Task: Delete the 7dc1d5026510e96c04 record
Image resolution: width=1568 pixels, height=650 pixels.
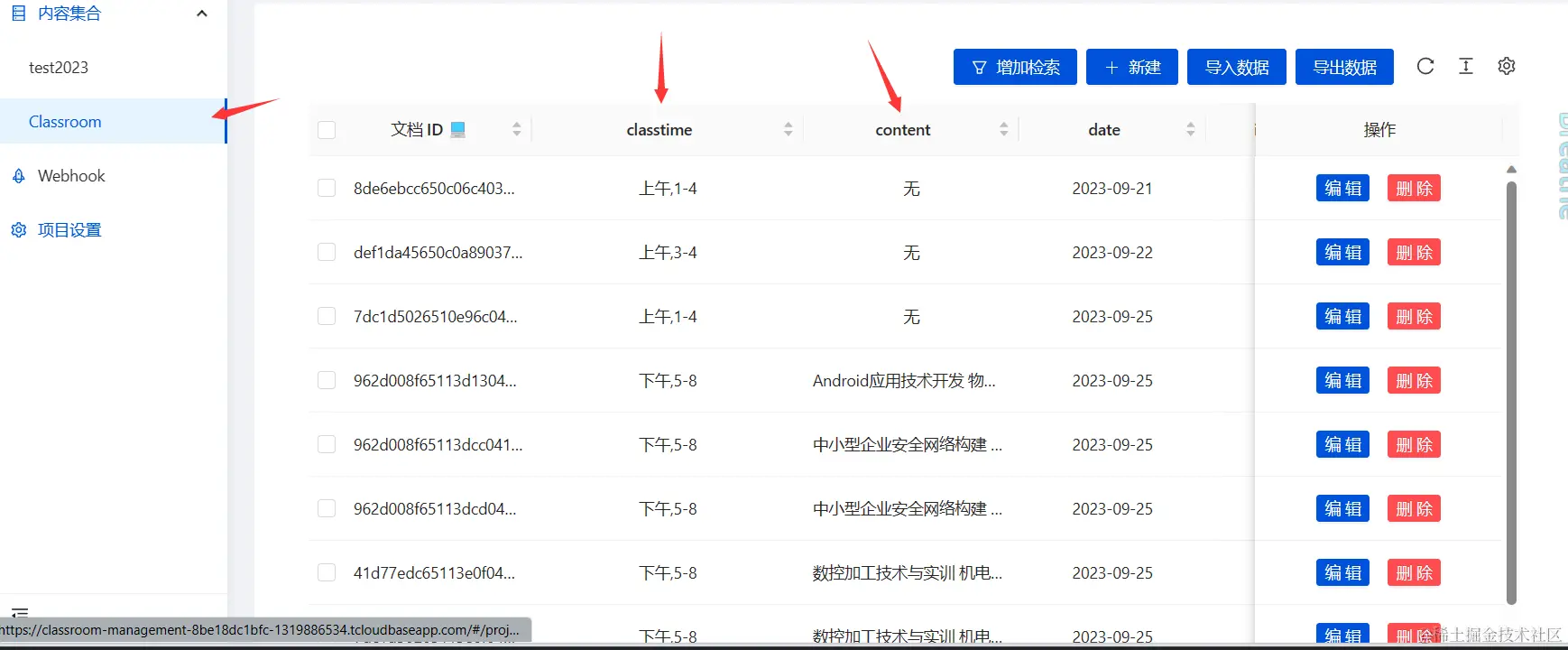Action: pyautogui.click(x=1414, y=316)
